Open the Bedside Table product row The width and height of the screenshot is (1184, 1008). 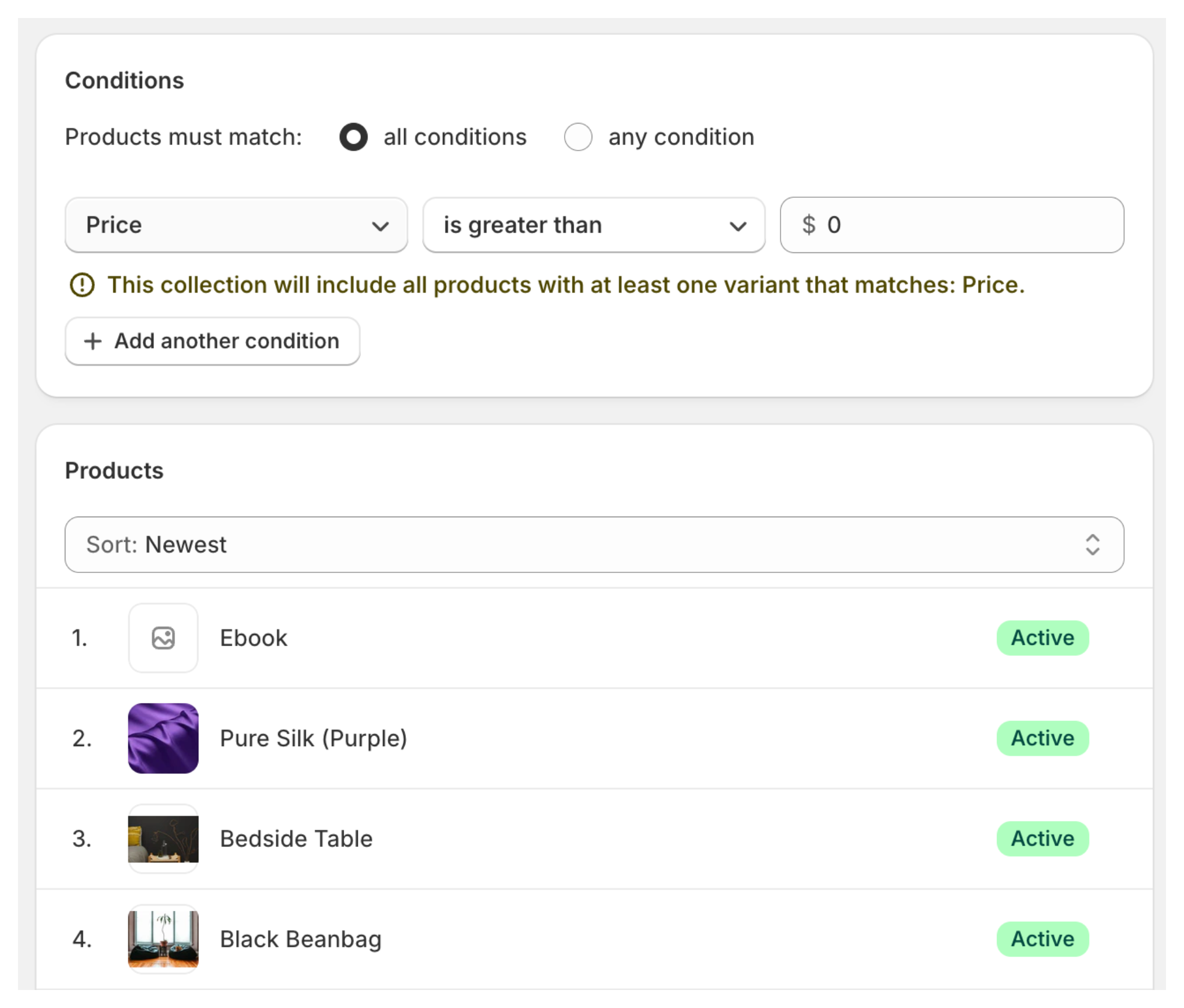pyautogui.click(x=296, y=838)
